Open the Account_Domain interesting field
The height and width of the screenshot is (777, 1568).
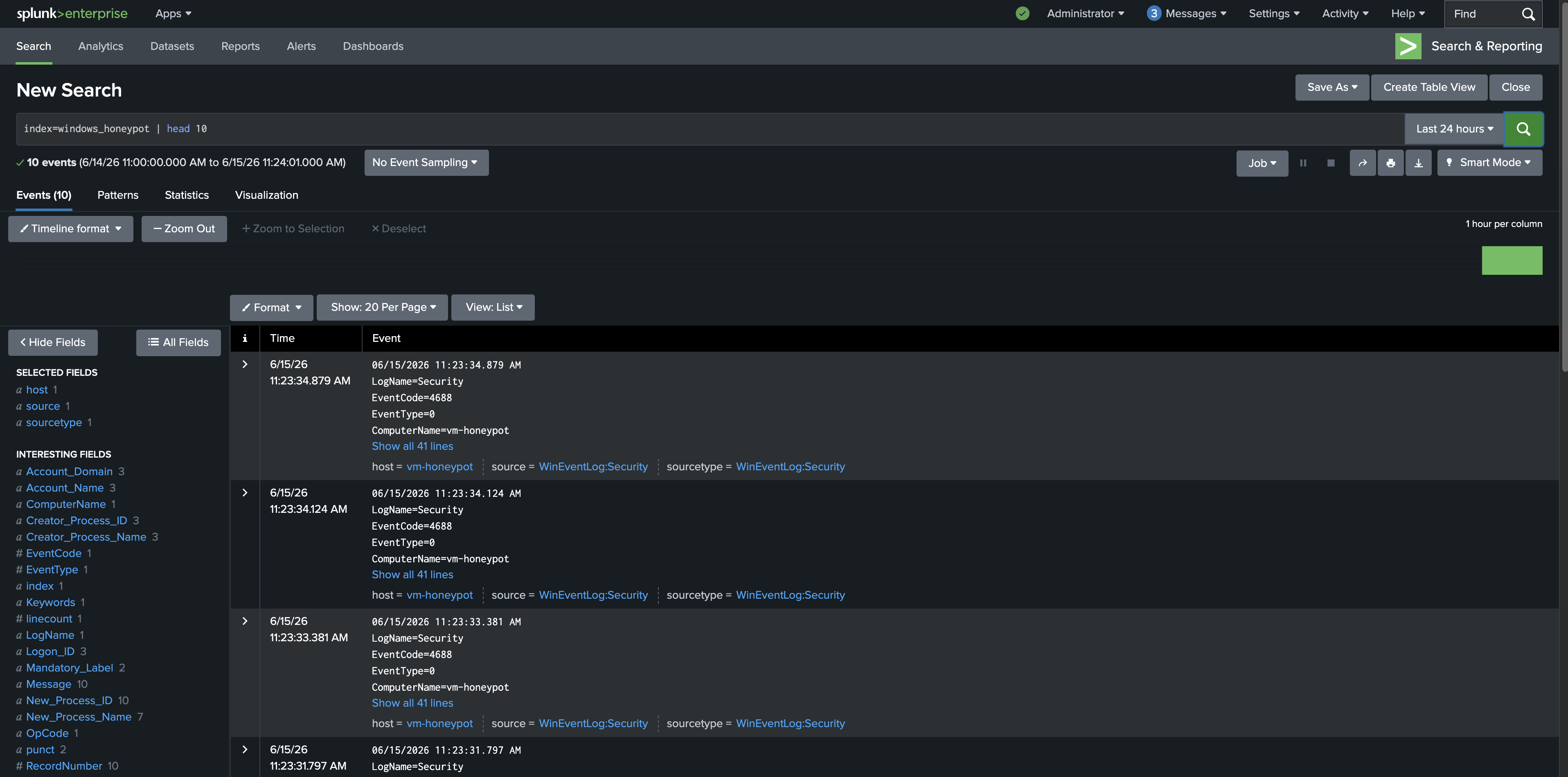click(x=70, y=472)
